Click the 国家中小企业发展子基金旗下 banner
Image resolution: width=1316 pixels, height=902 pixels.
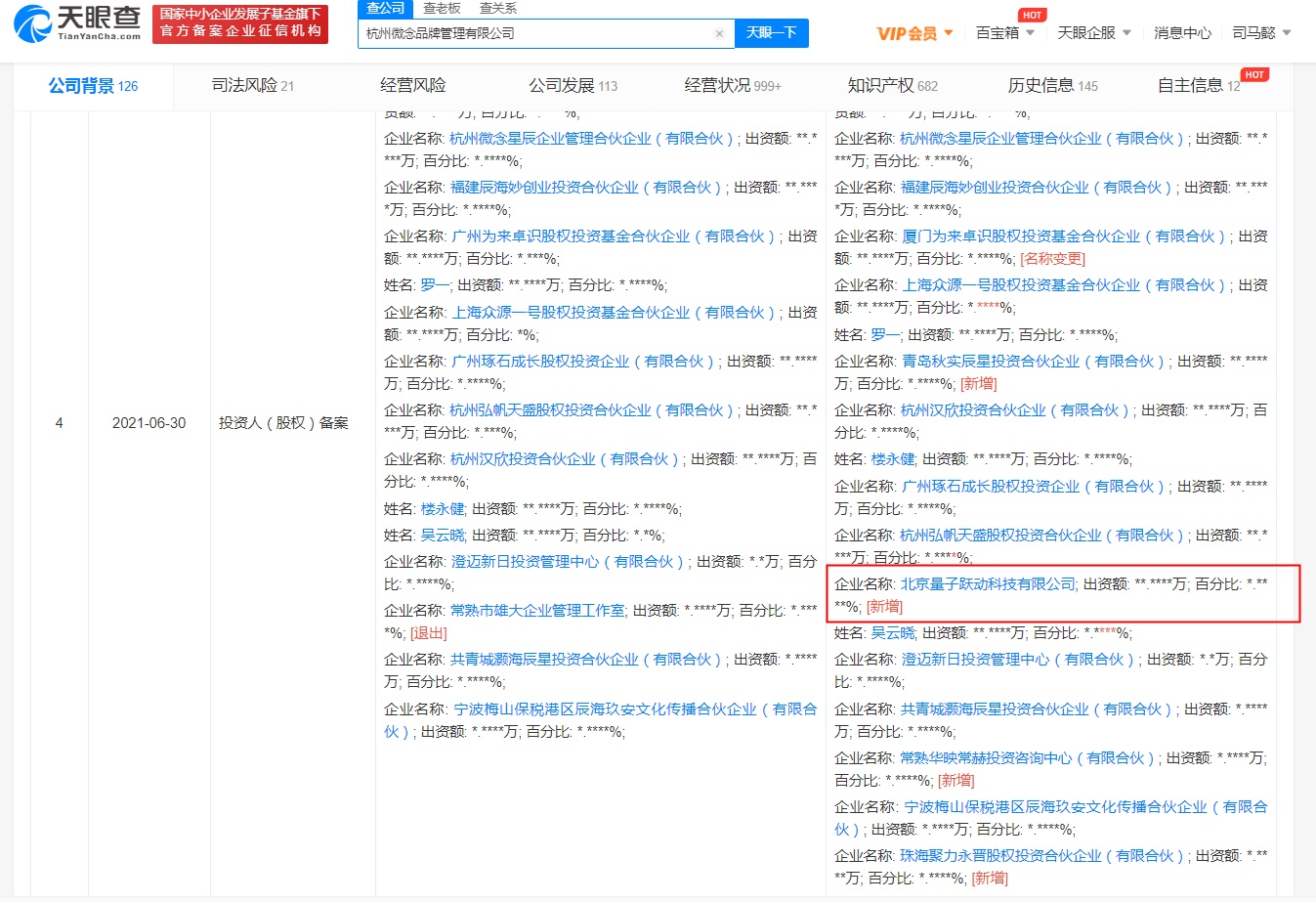(x=240, y=23)
